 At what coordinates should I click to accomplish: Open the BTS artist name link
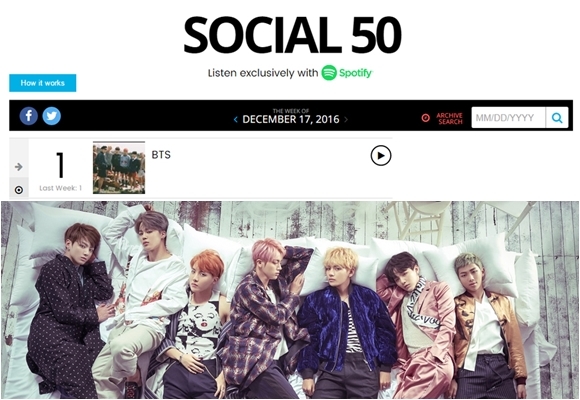[x=161, y=155]
